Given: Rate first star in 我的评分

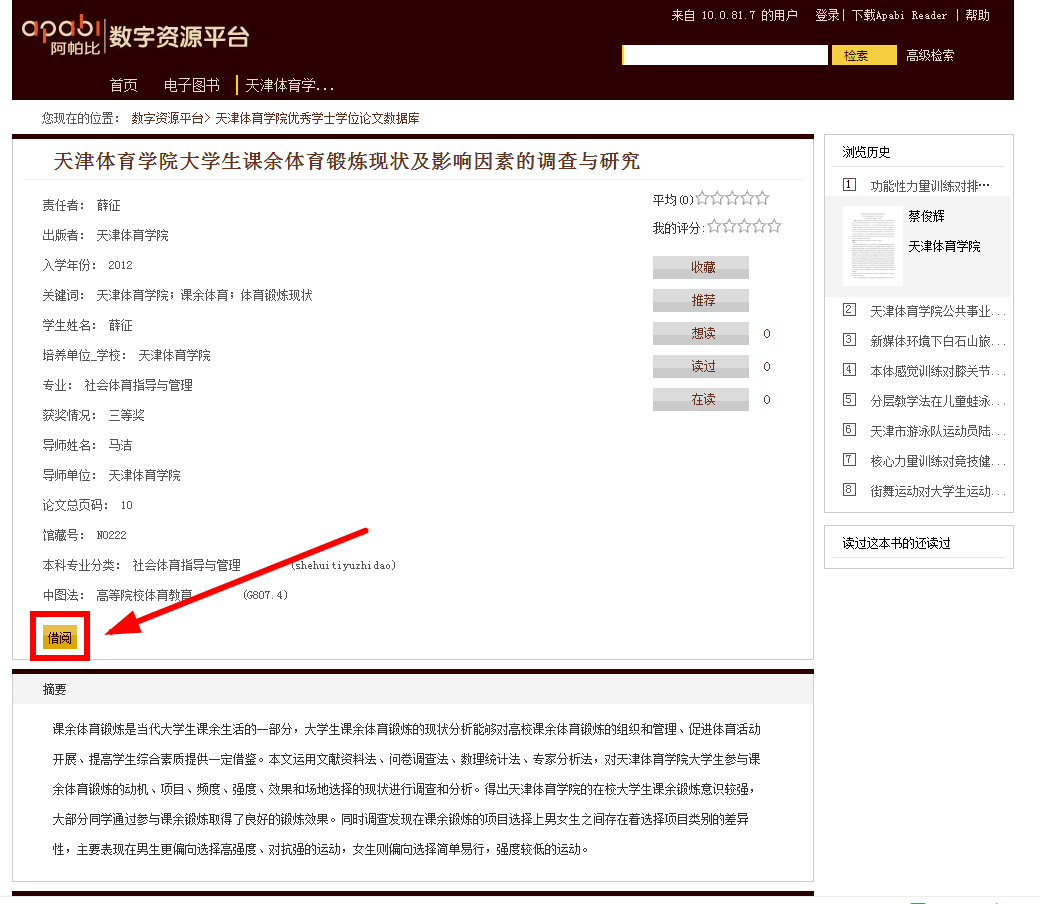Looking at the screenshot, I should 715,227.
